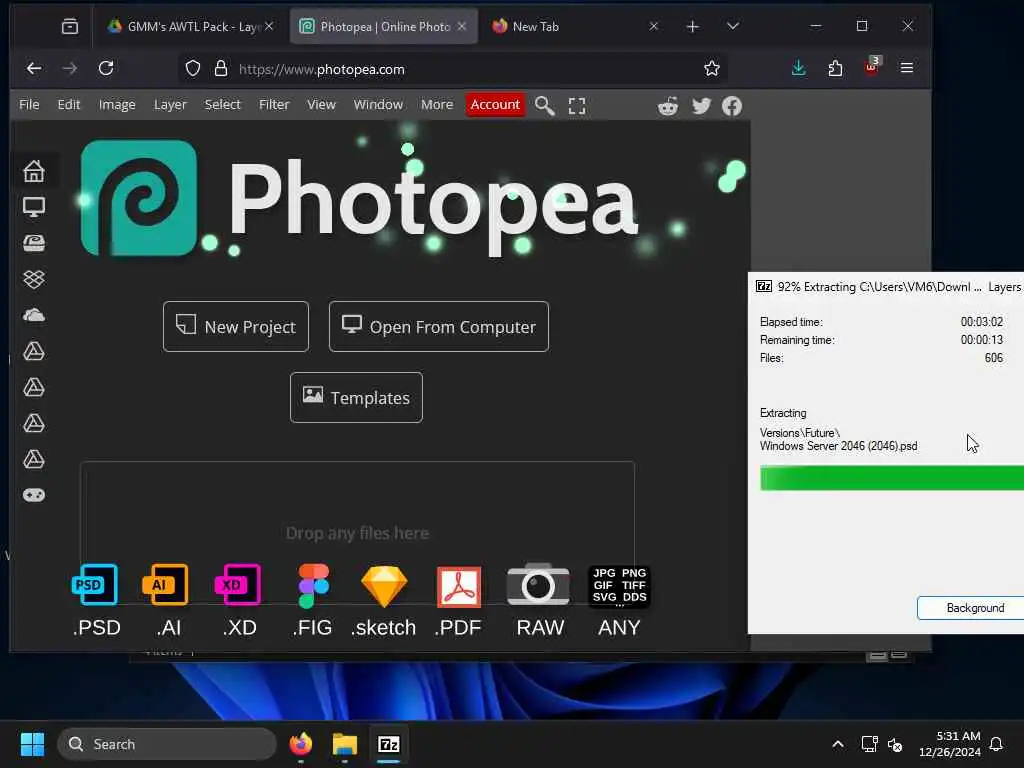Click the photopea.com address bar
The width and height of the screenshot is (1024, 768).
(x=452, y=69)
